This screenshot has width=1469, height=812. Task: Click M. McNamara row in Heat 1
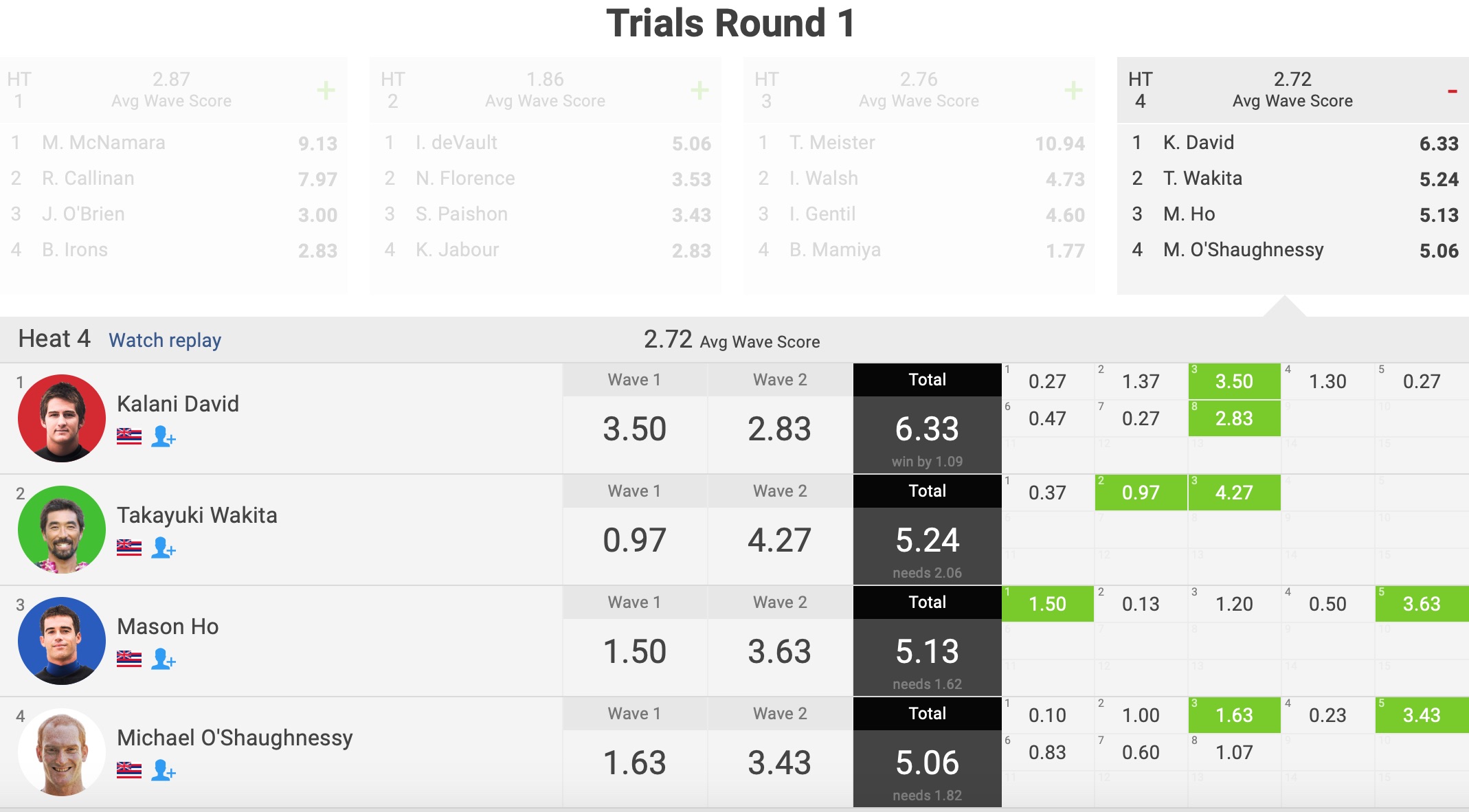tap(173, 143)
